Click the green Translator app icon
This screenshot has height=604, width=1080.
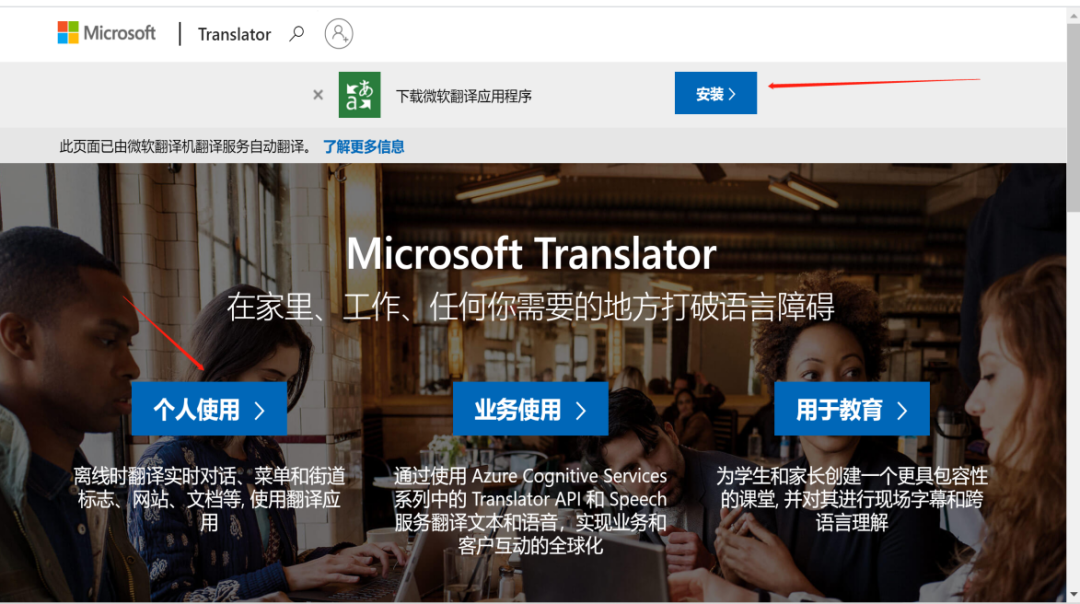pos(360,94)
